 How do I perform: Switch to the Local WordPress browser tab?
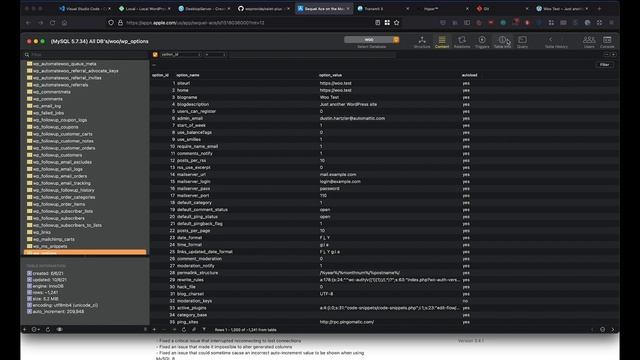(145, 9)
